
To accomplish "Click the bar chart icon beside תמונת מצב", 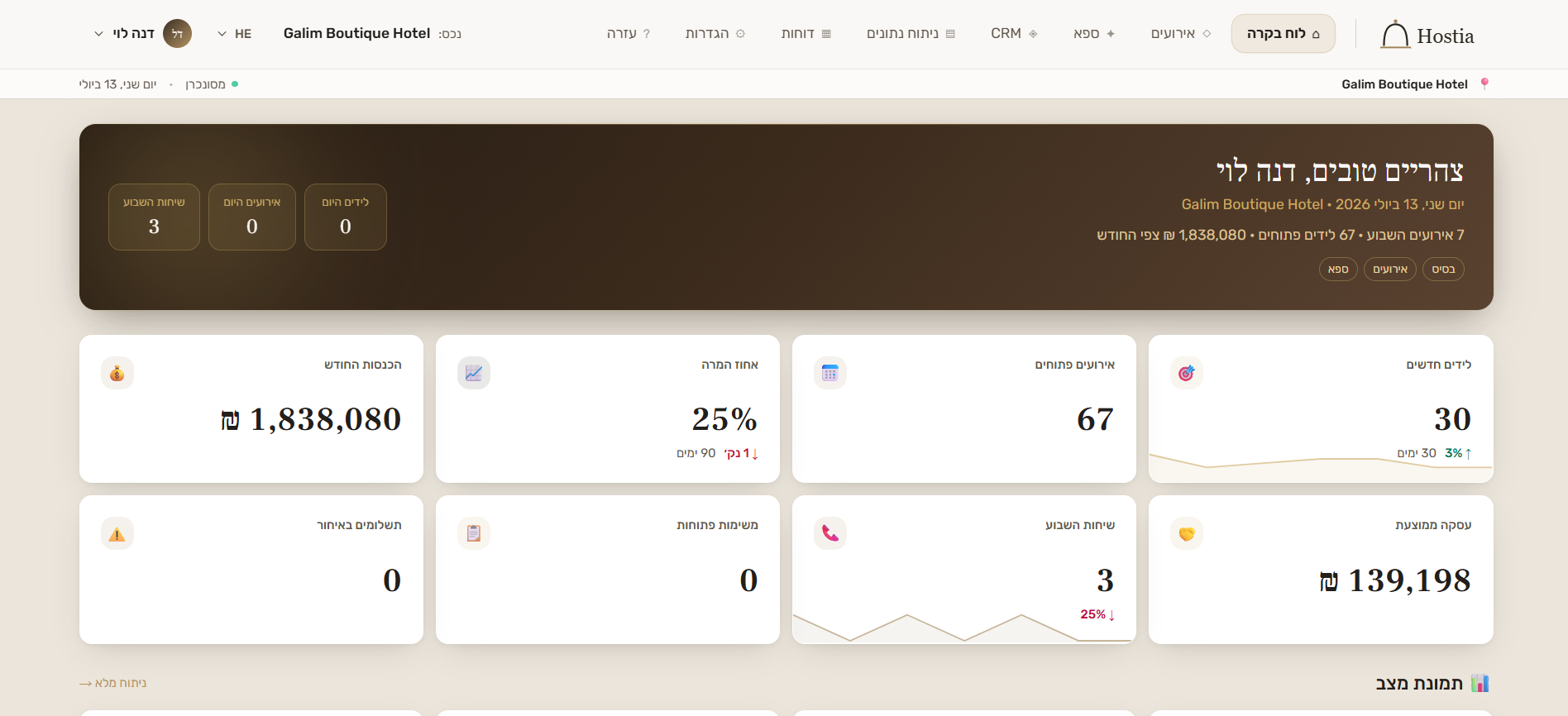I will coord(1480,683).
